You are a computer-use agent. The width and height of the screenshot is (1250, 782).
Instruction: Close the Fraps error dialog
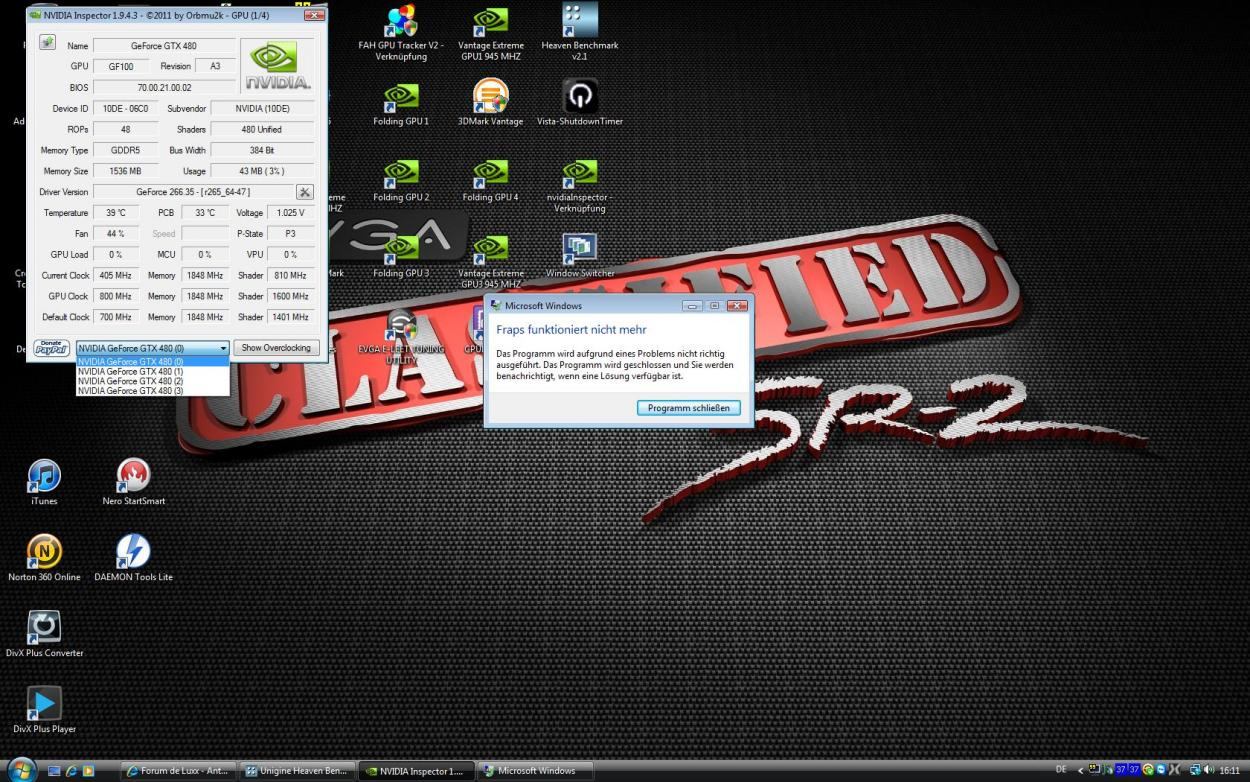tap(737, 305)
